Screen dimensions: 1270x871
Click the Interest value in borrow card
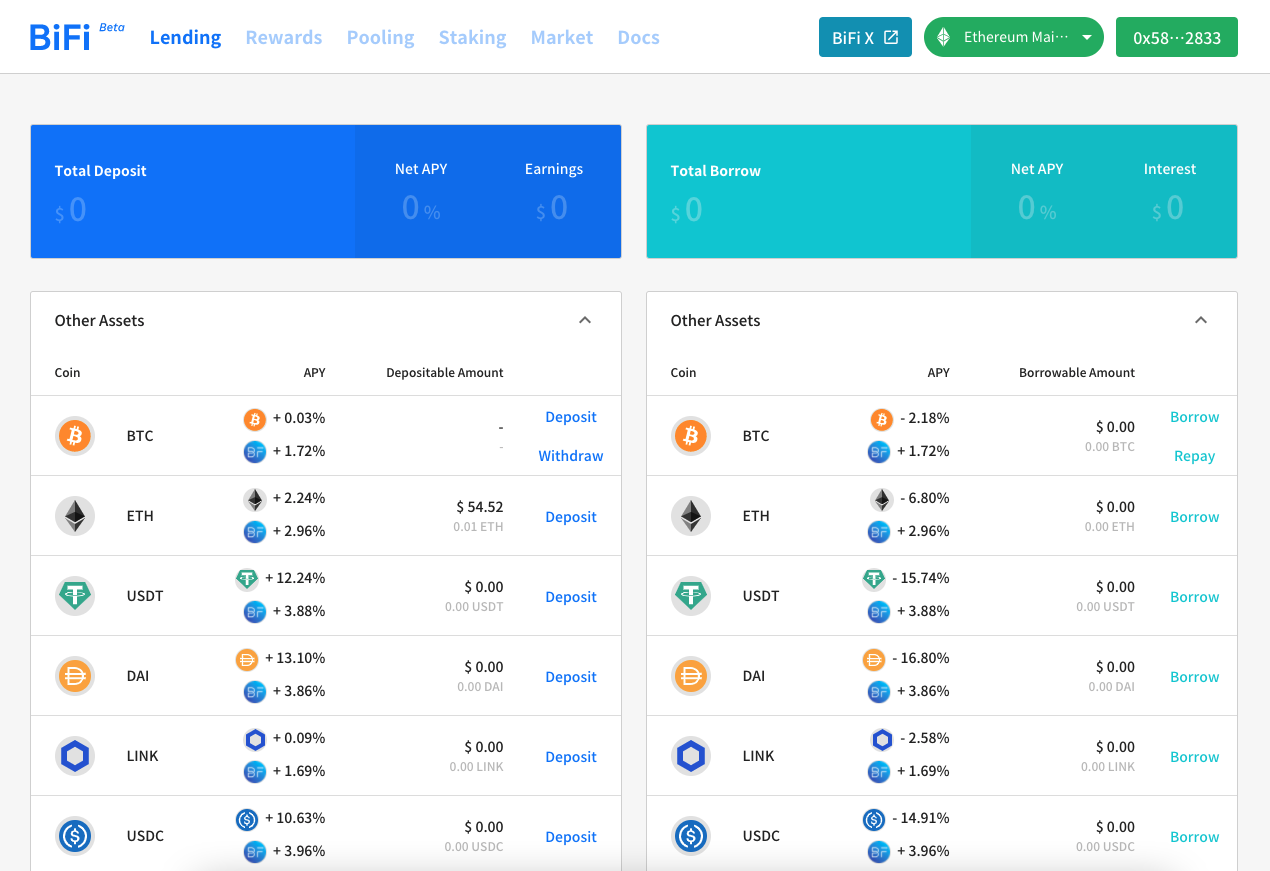(x=1168, y=208)
